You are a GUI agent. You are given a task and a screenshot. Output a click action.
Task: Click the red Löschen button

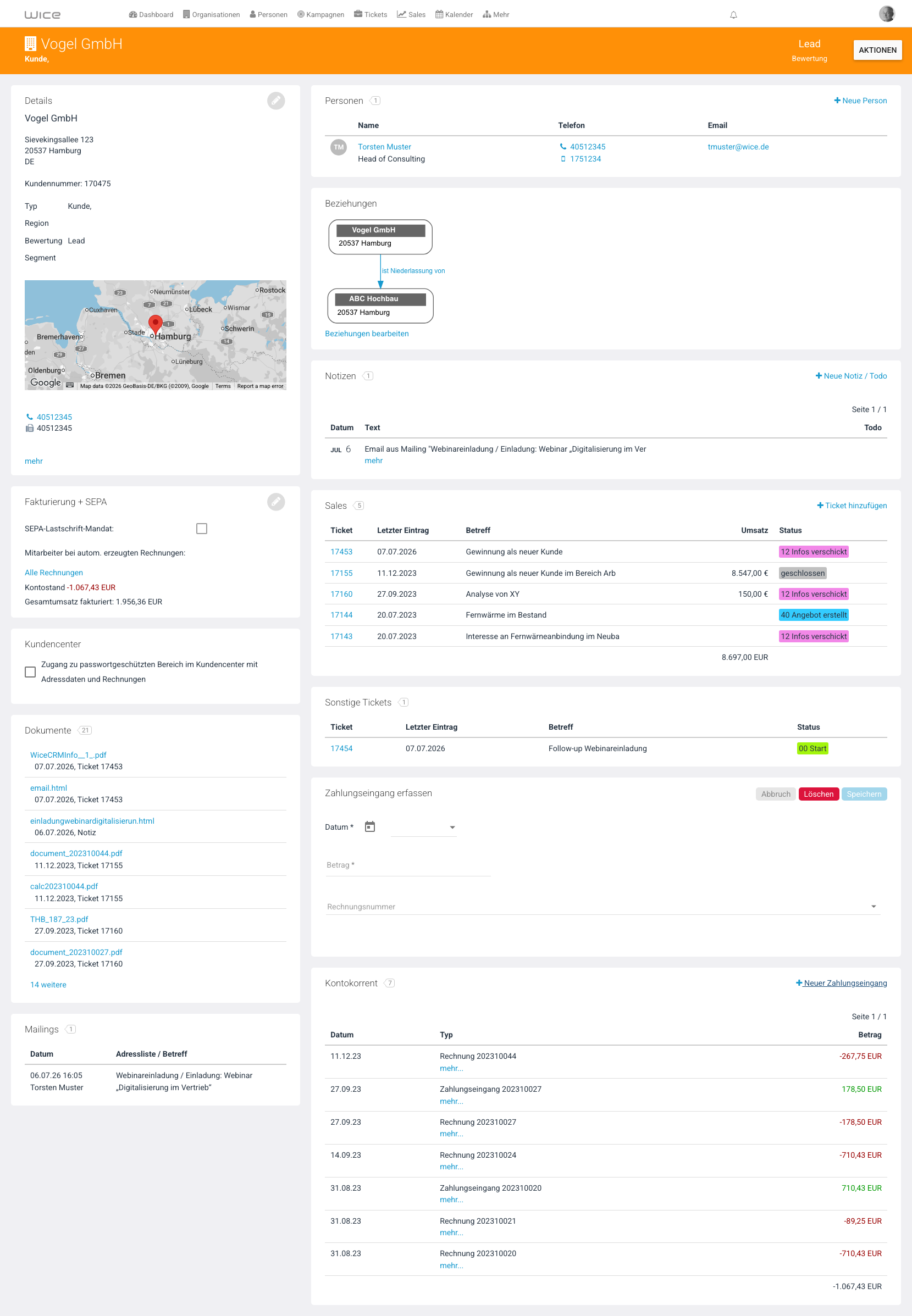(x=819, y=794)
